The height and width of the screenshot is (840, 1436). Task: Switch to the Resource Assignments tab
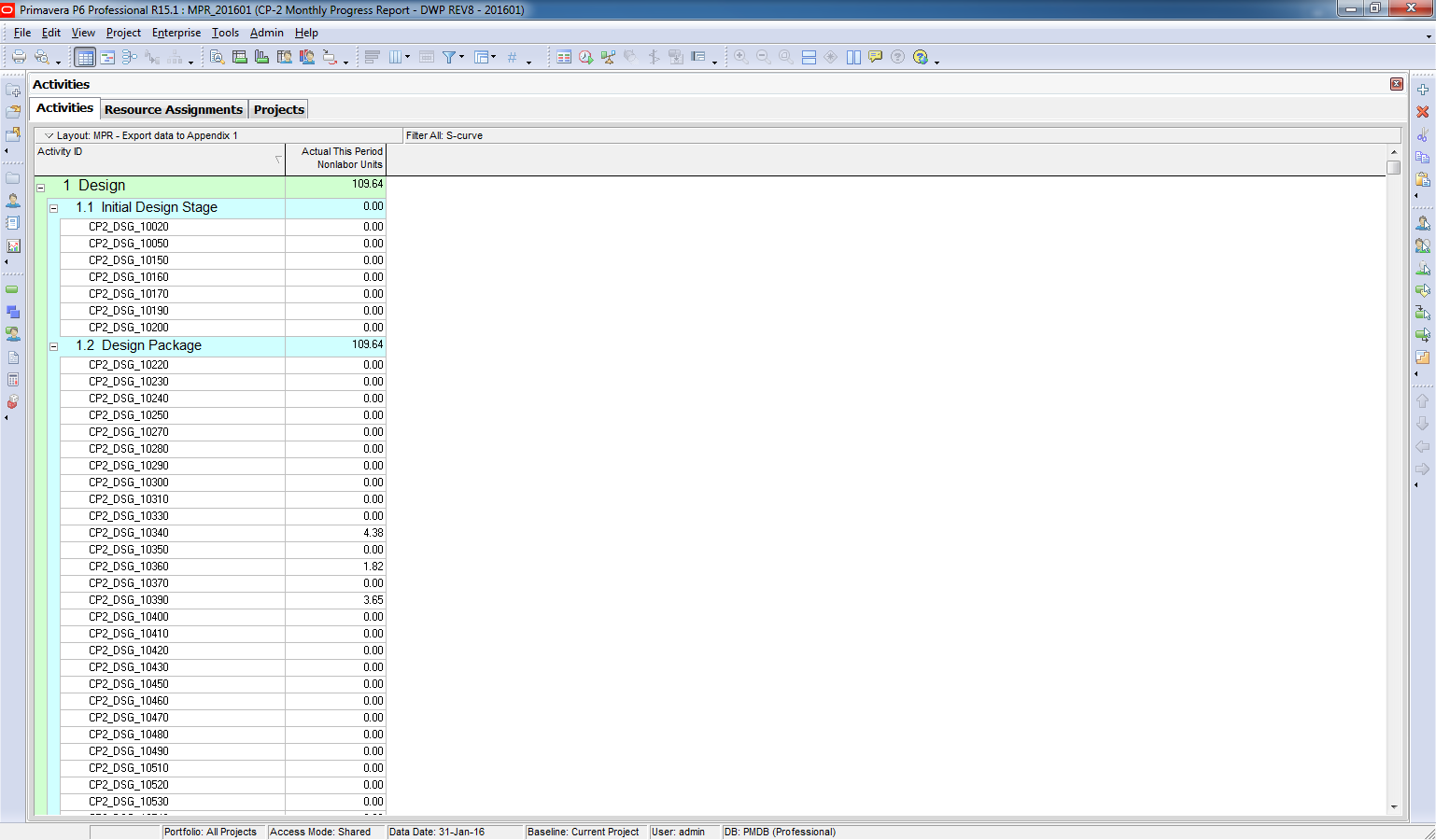pyautogui.click(x=173, y=109)
